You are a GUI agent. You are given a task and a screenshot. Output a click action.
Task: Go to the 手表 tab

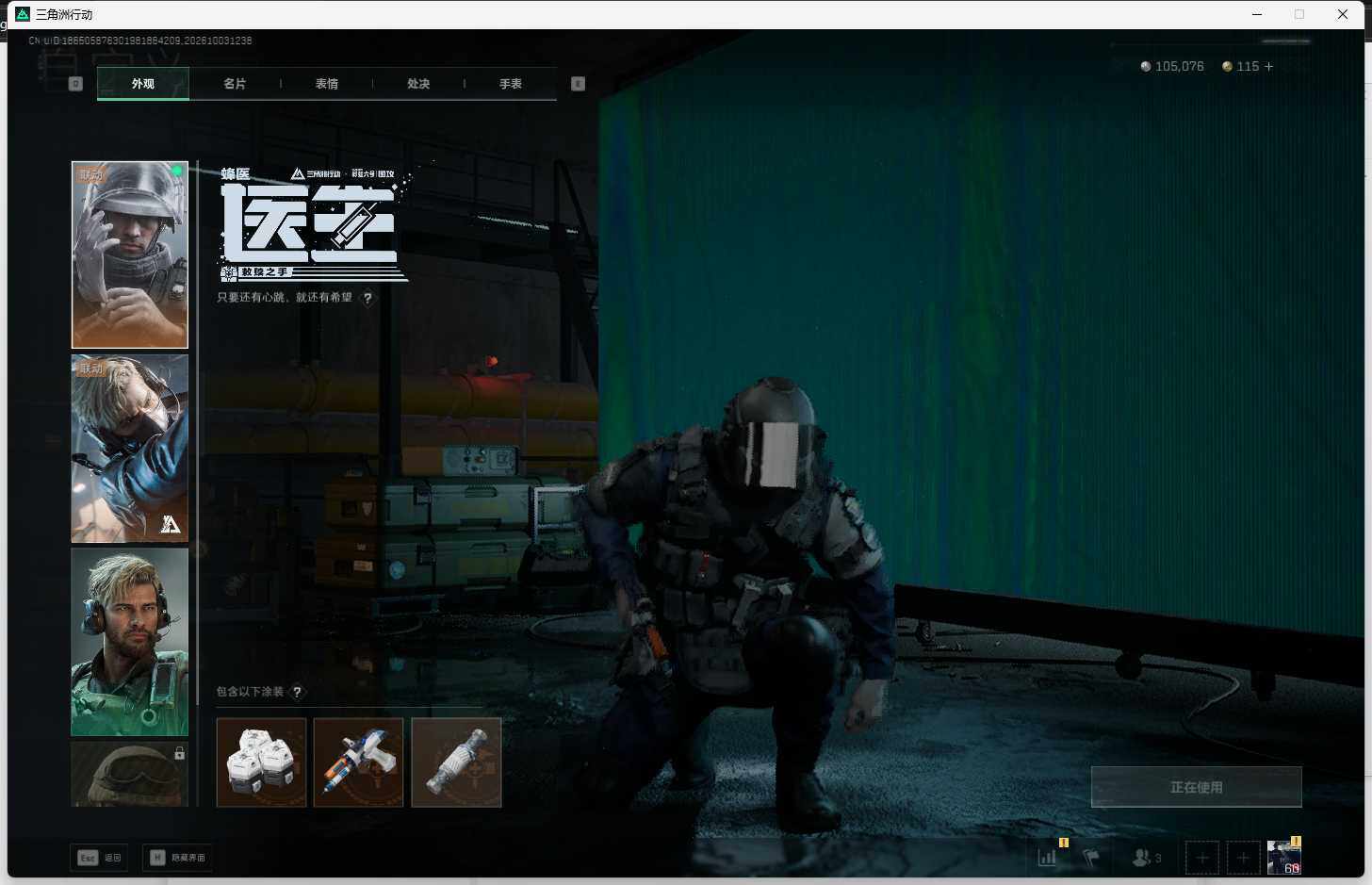click(x=511, y=84)
